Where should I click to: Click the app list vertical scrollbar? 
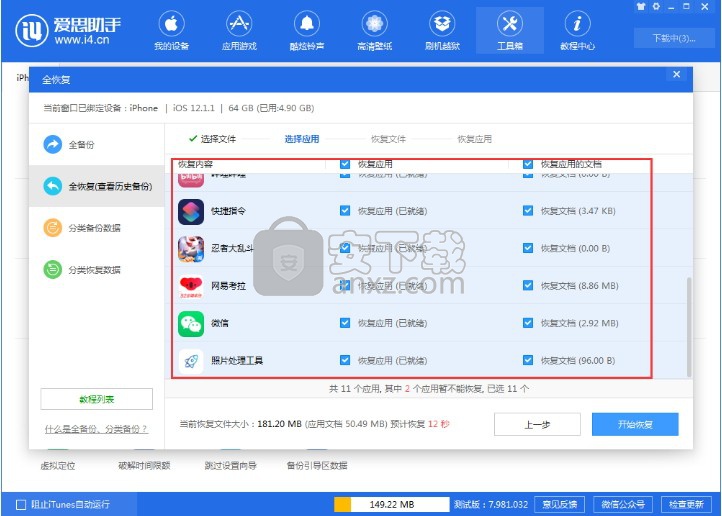tap(689, 327)
